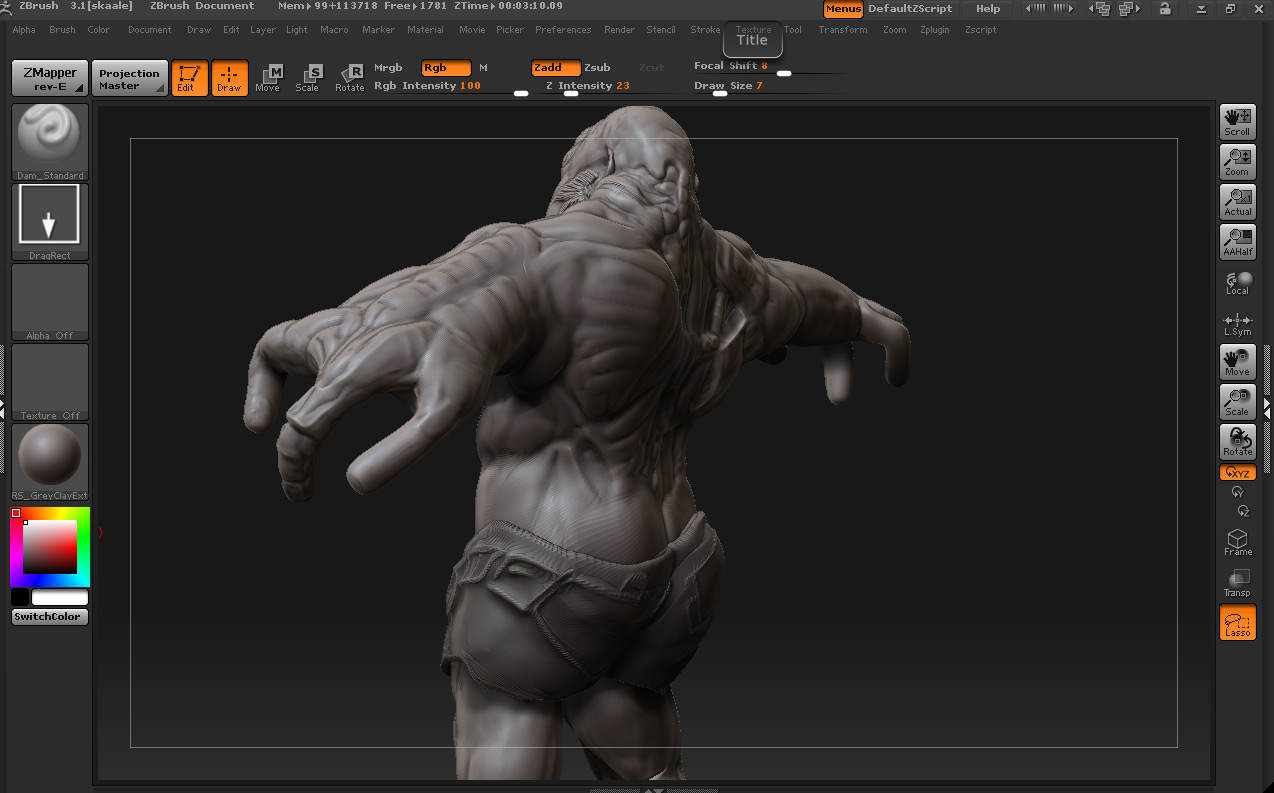Set canvas to Actual size
This screenshot has width=1274, height=793.
(x=1238, y=202)
